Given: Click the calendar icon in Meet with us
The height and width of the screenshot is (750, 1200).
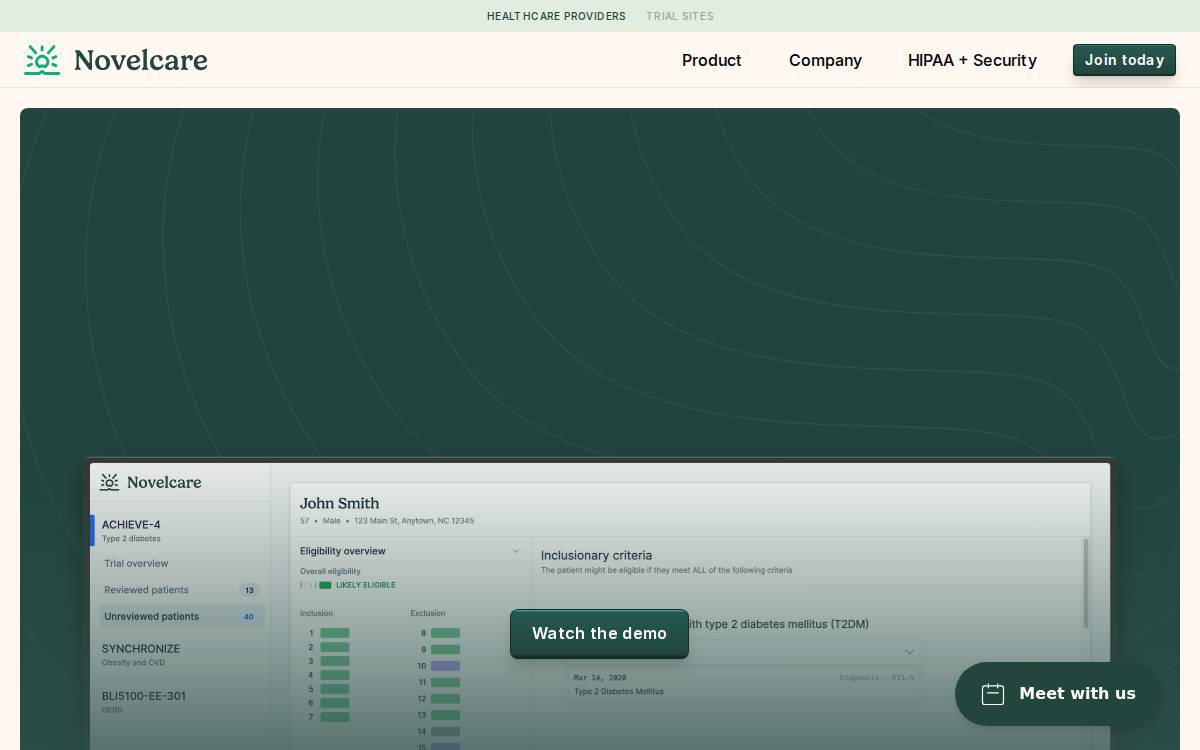Looking at the screenshot, I should (x=993, y=694).
